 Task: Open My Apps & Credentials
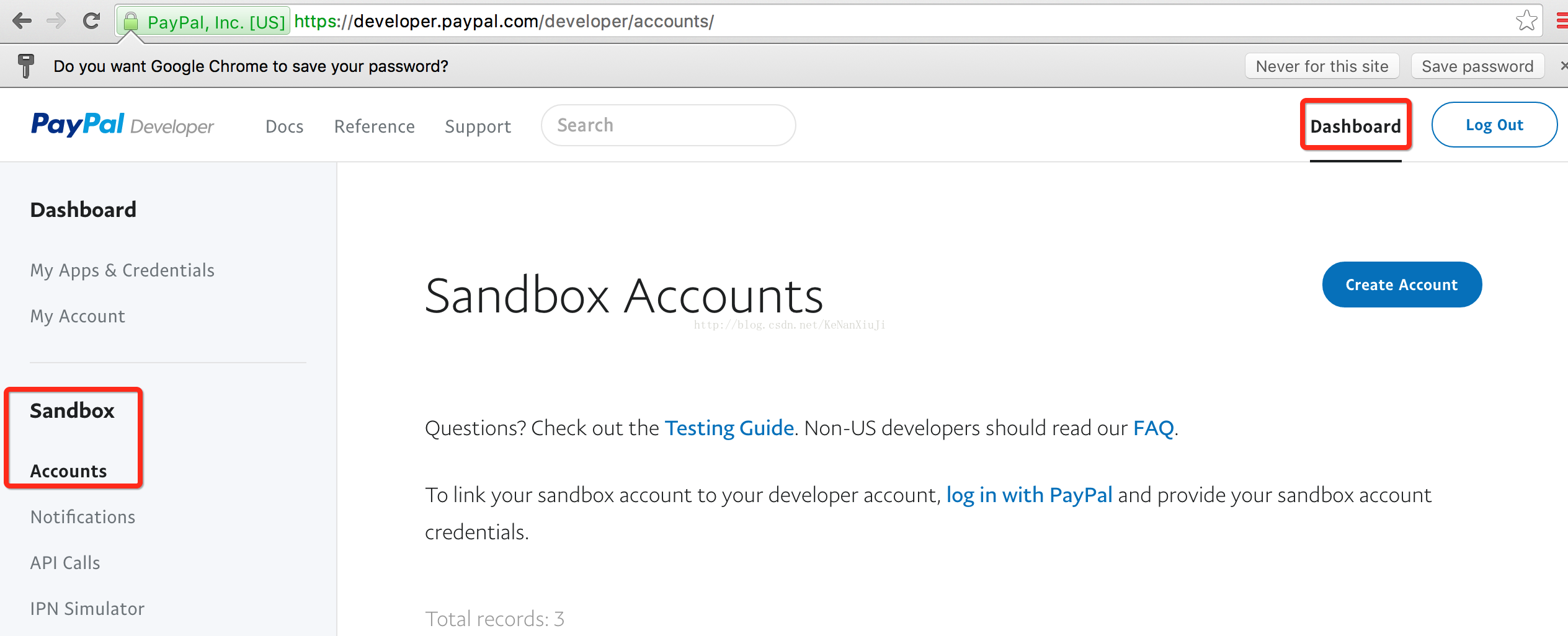[122, 270]
